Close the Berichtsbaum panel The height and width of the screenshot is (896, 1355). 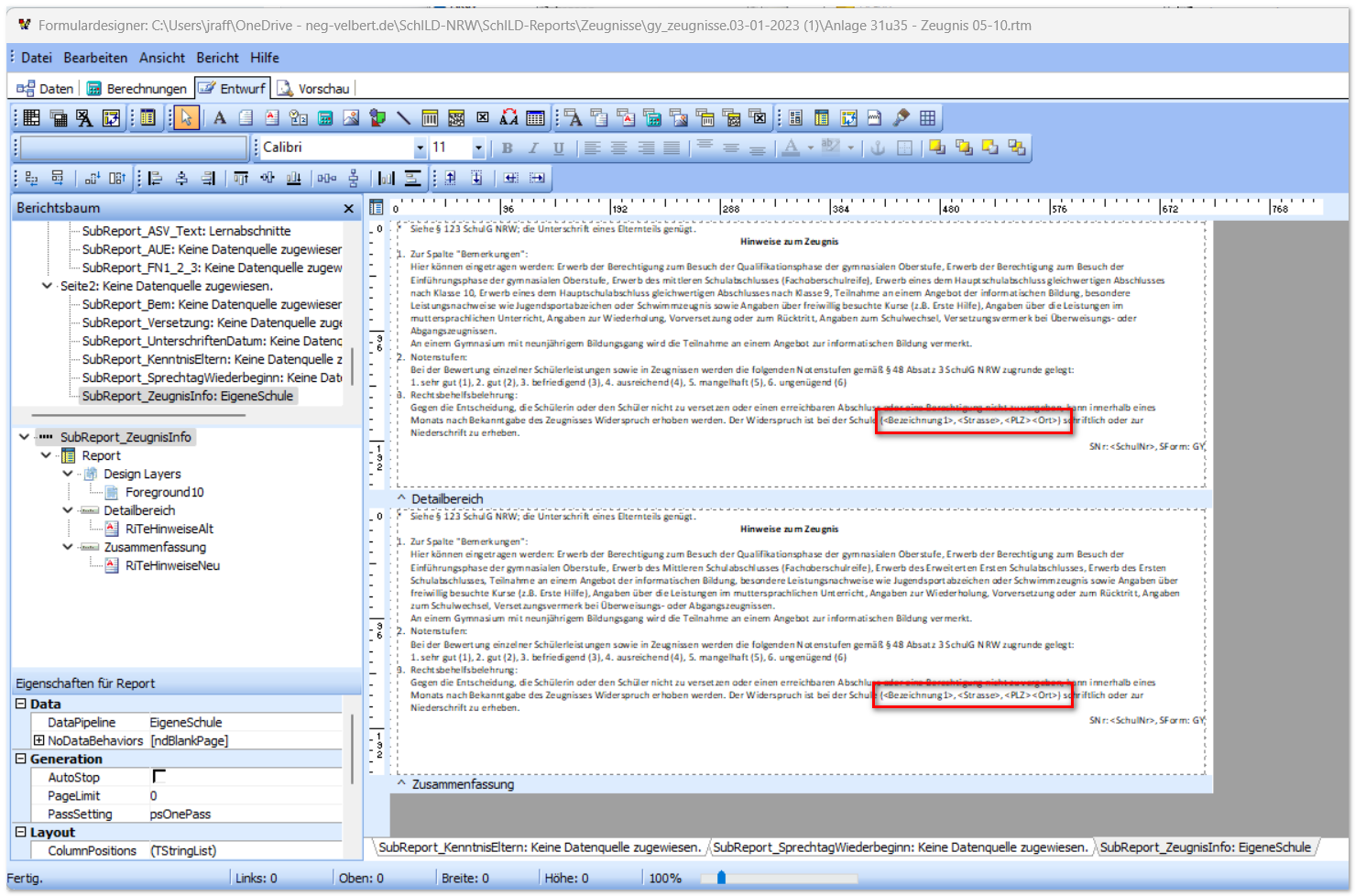coord(348,209)
